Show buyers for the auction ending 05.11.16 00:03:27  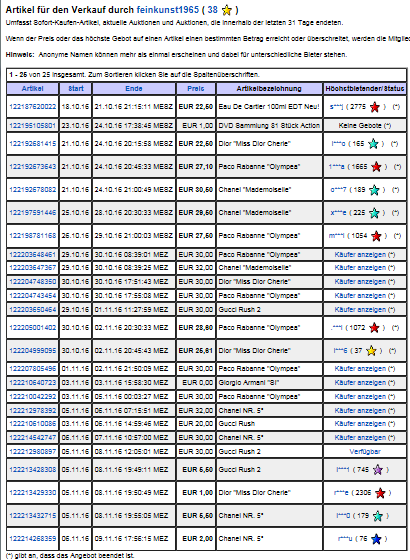pos(360,396)
